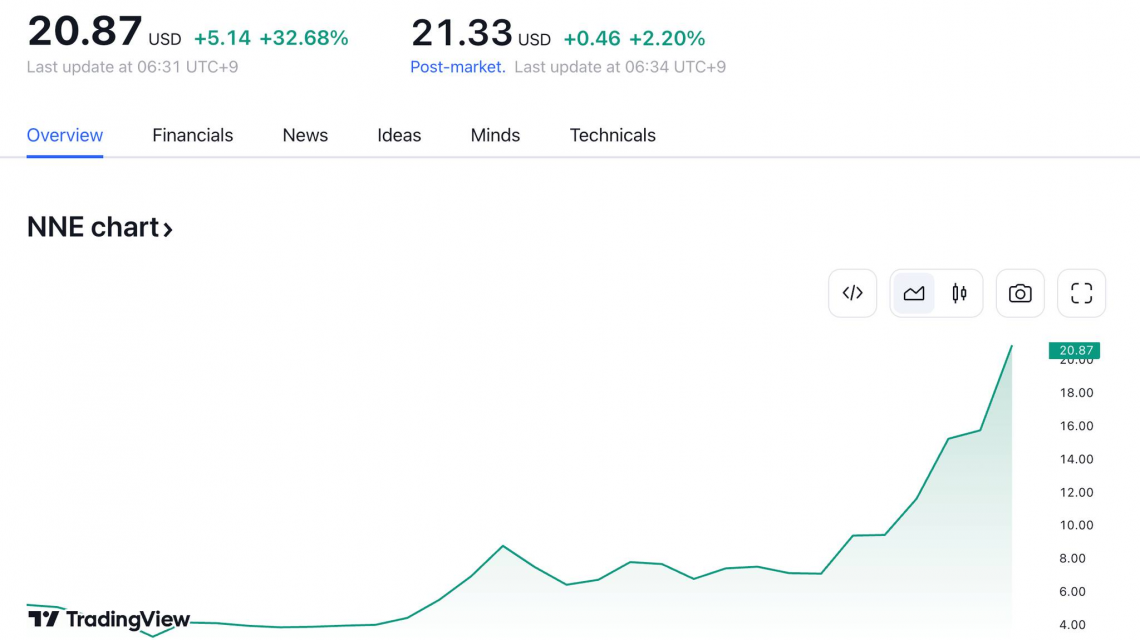
Task: Take a chart snapshot with camera icon
Action: [1020, 293]
